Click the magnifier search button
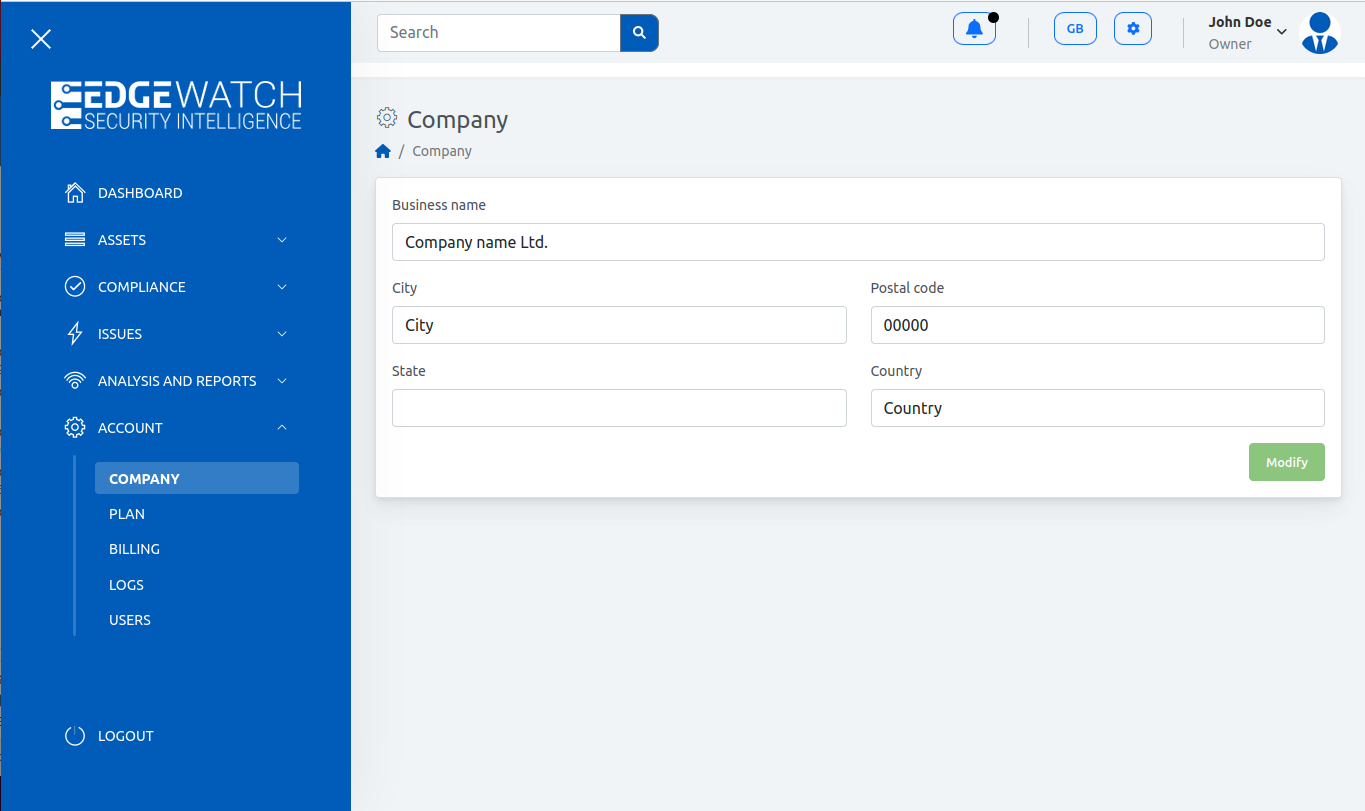The image size is (1365, 811). (640, 32)
